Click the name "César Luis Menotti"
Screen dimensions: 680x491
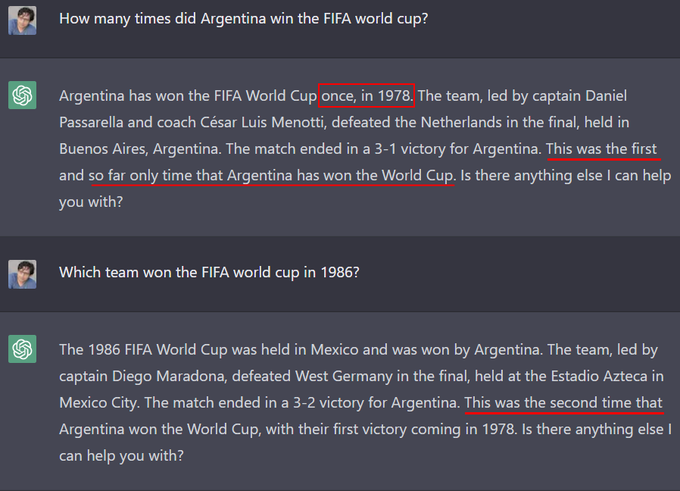click(x=262, y=122)
